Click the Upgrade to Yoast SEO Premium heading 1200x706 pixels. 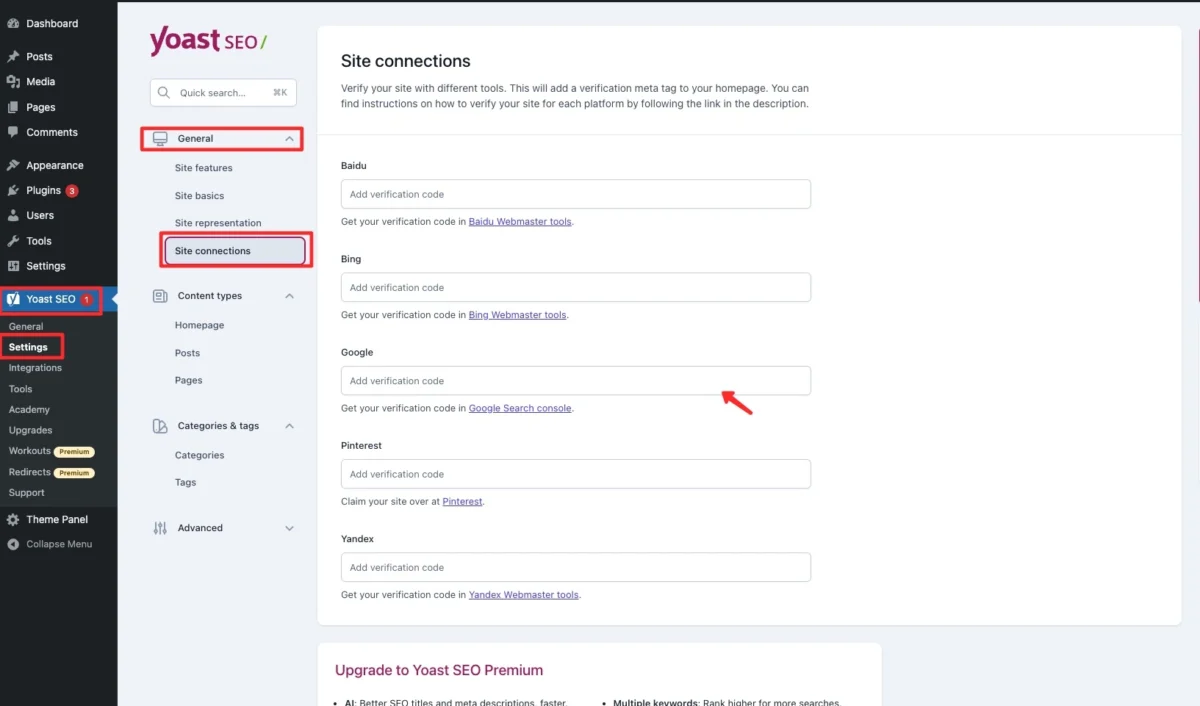click(x=439, y=670)
